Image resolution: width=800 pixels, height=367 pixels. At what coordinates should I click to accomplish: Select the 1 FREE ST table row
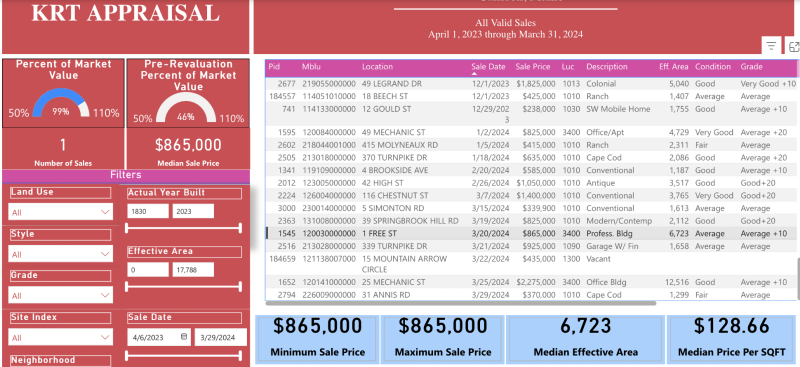point(531,233)
